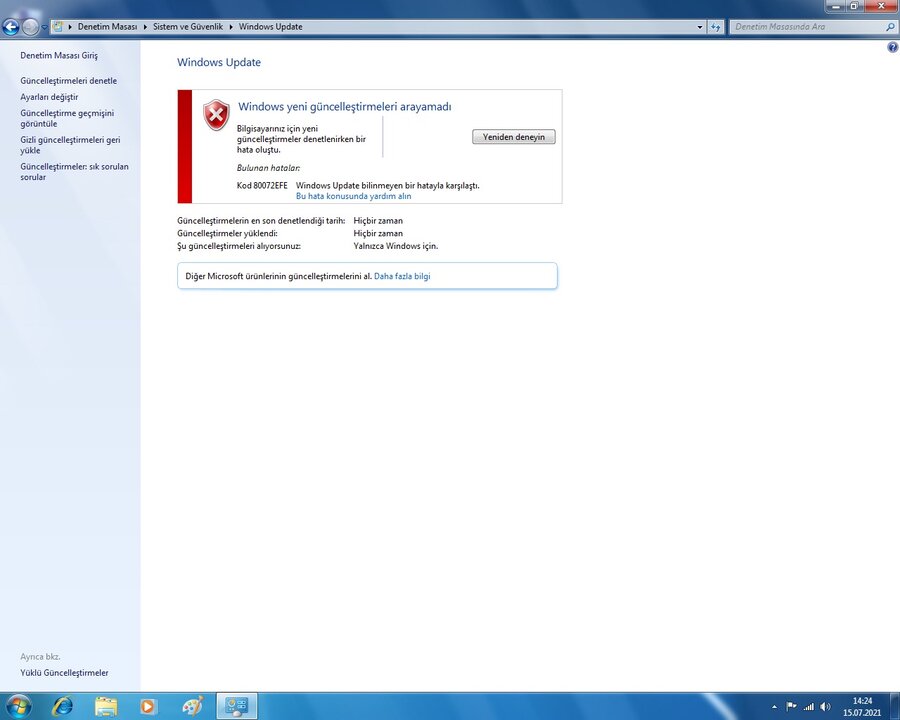Screen dimensions: 900x720
Task: Open Windows Explorer folder icon on taskbar
Action: (x=106, y=706)
